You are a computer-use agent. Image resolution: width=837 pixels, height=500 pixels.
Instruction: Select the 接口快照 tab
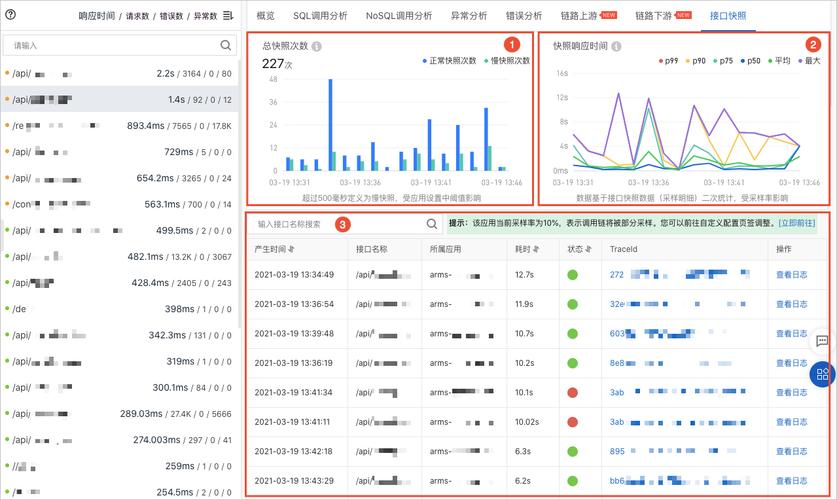click(728, 16)
